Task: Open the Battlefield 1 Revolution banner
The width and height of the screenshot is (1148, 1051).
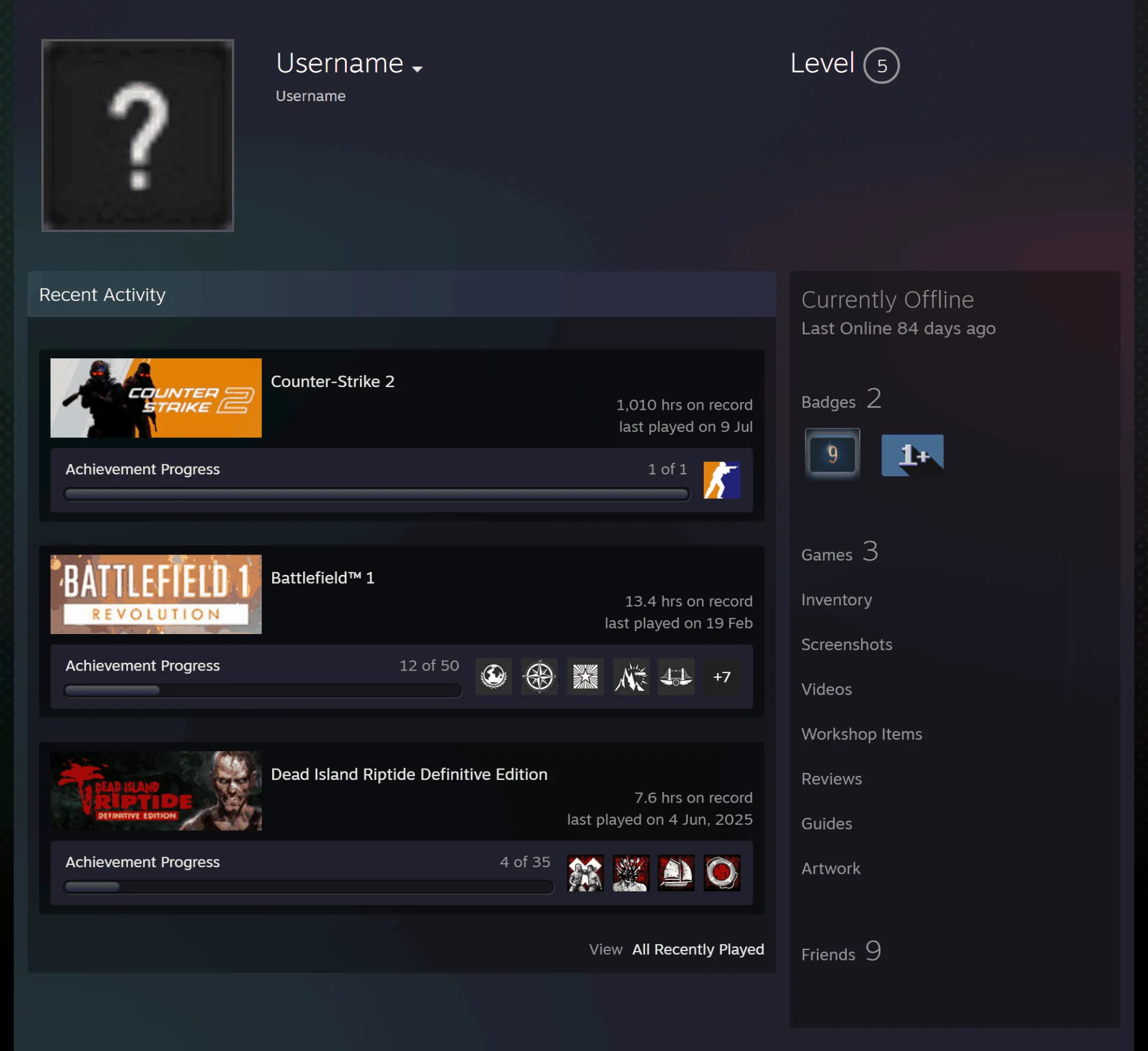Action: point(156,594)
